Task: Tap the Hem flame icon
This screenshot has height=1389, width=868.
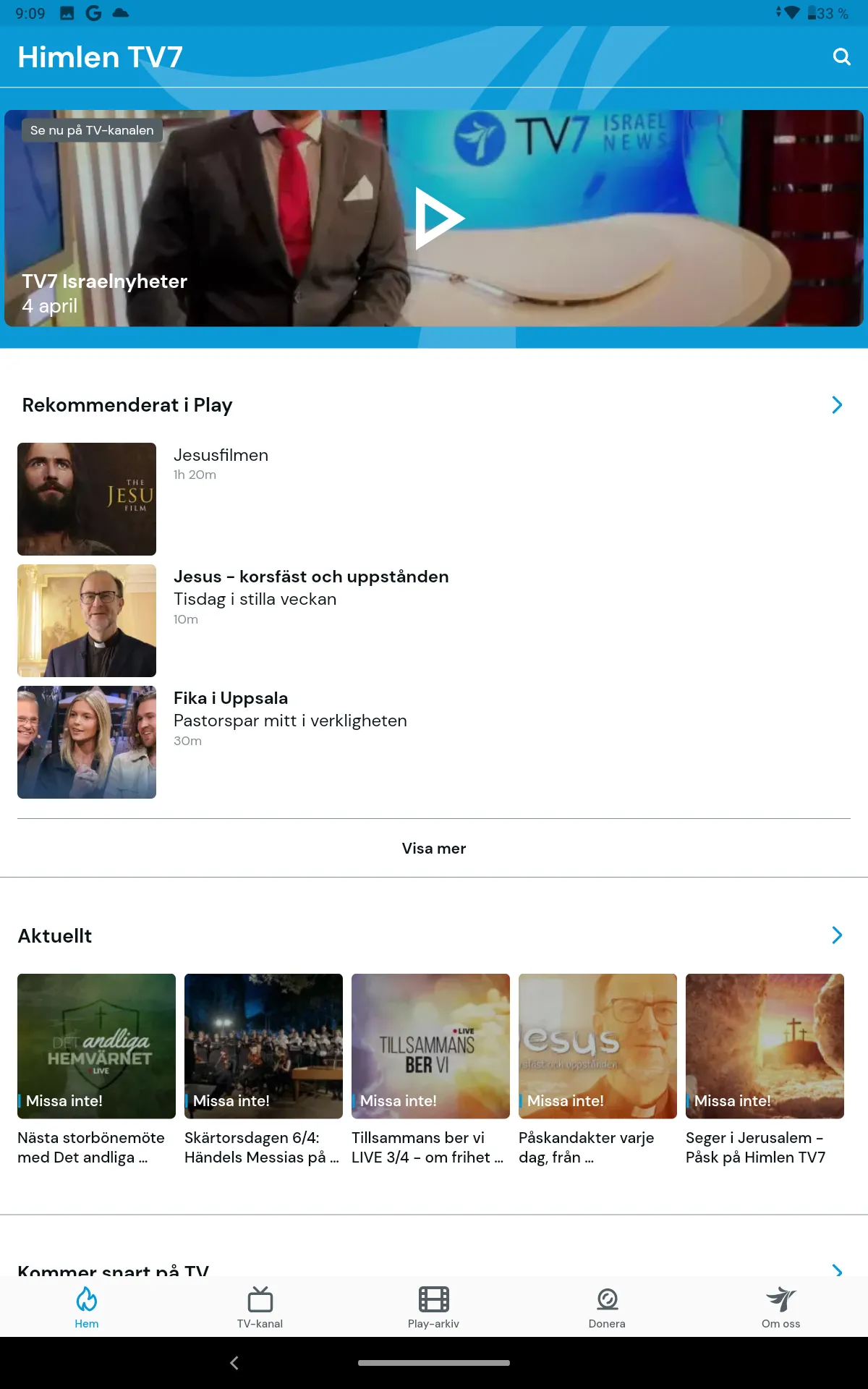Action: (x=87, y=1299)
